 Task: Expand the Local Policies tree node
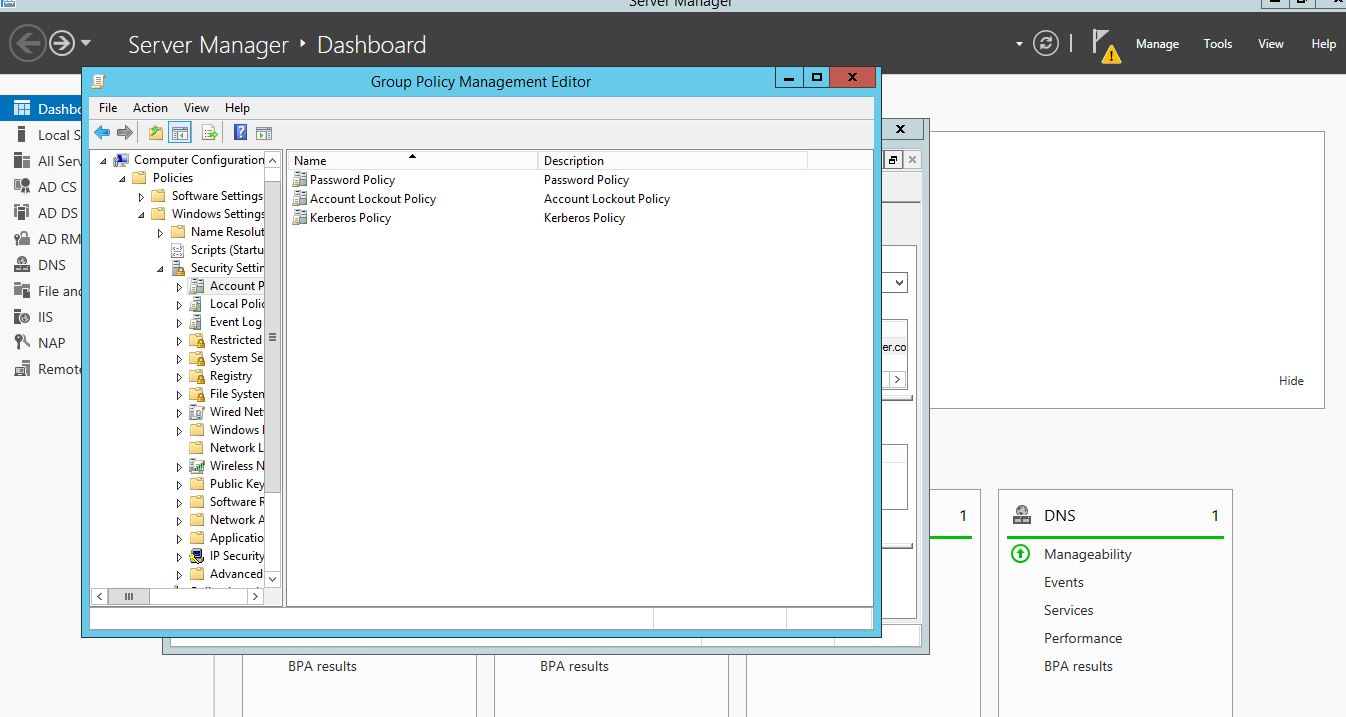click(x=179, y=304)
